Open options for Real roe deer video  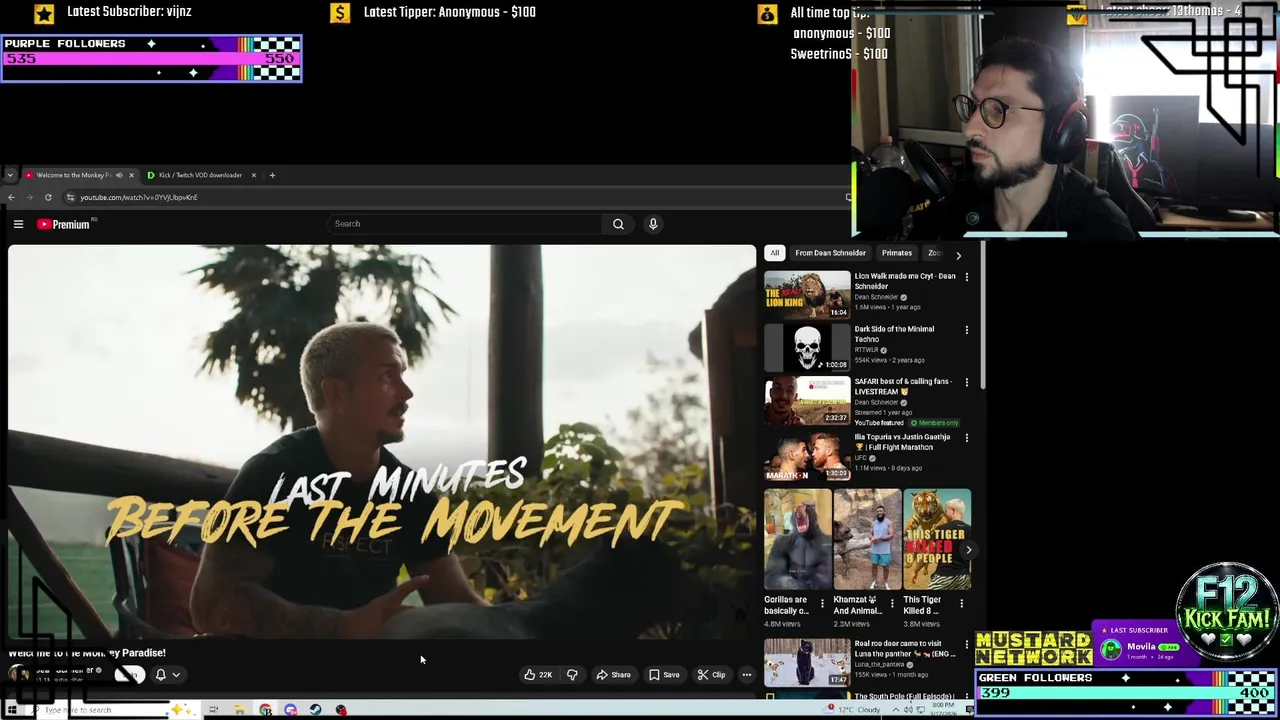tap(966, 645)
